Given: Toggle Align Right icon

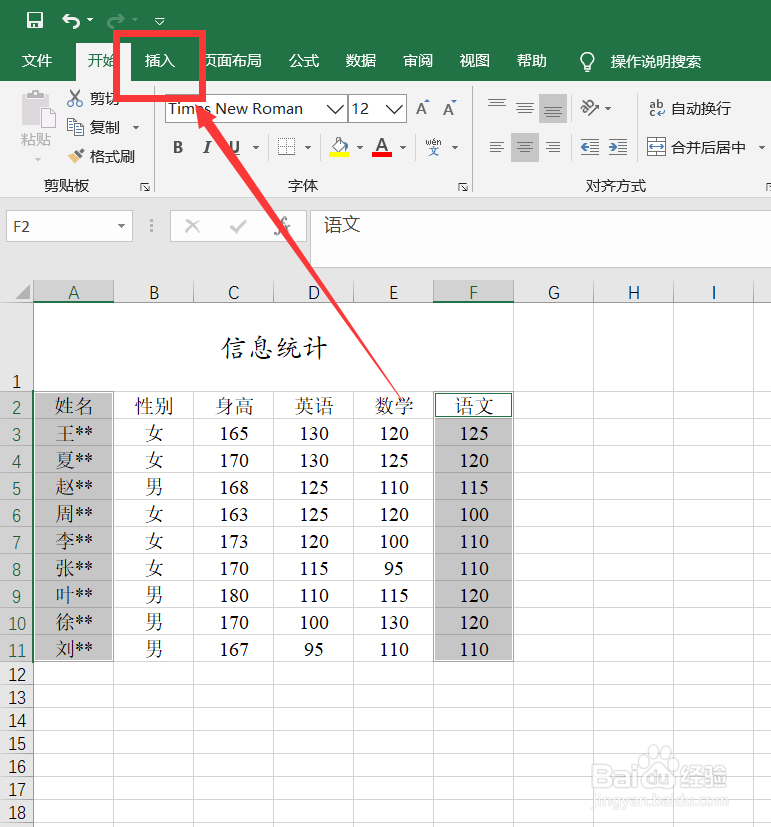Looking at the screenshot, I should coord(553,147).
